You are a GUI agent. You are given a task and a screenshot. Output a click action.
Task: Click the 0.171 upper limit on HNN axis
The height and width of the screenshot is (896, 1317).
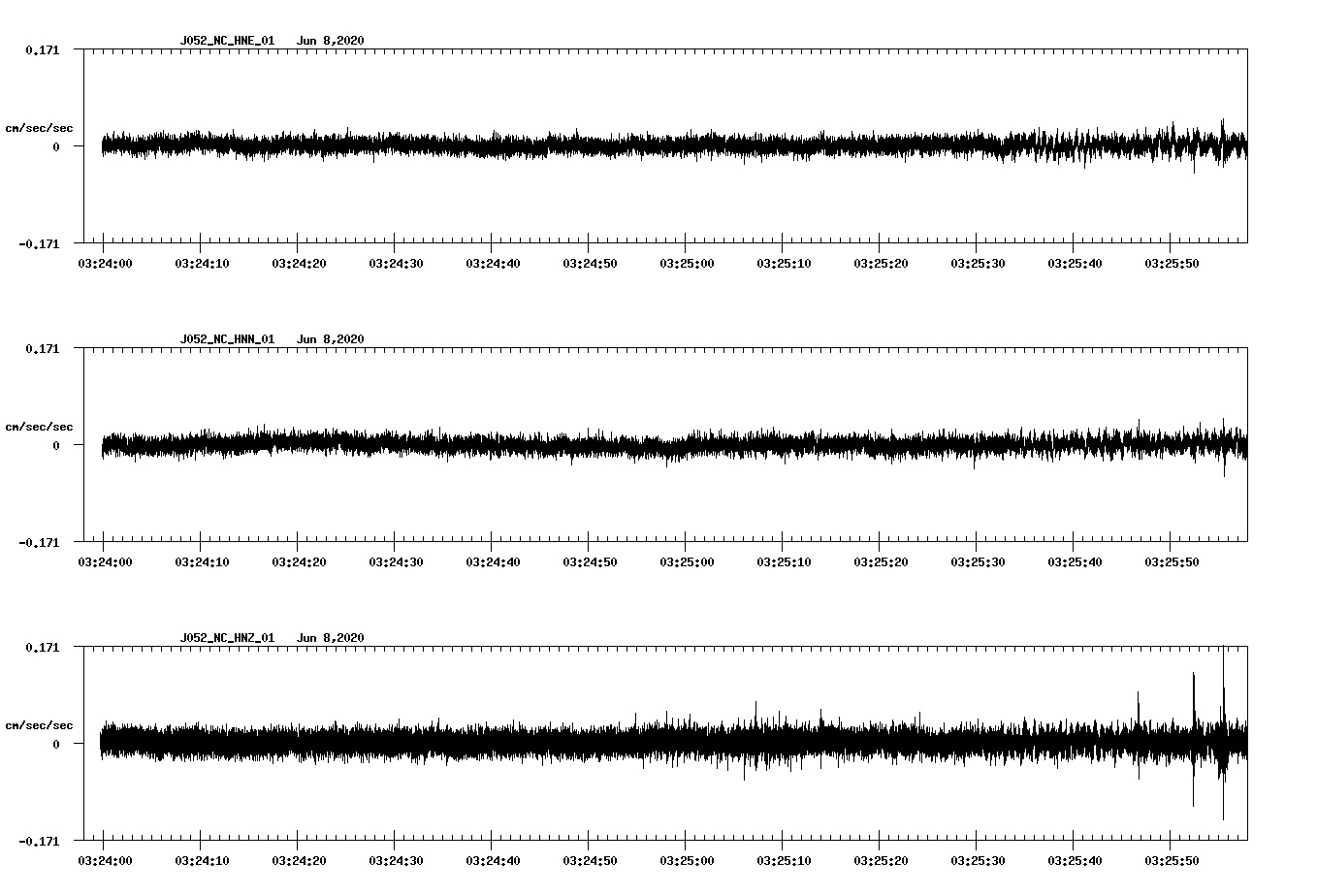click(42, 348)
